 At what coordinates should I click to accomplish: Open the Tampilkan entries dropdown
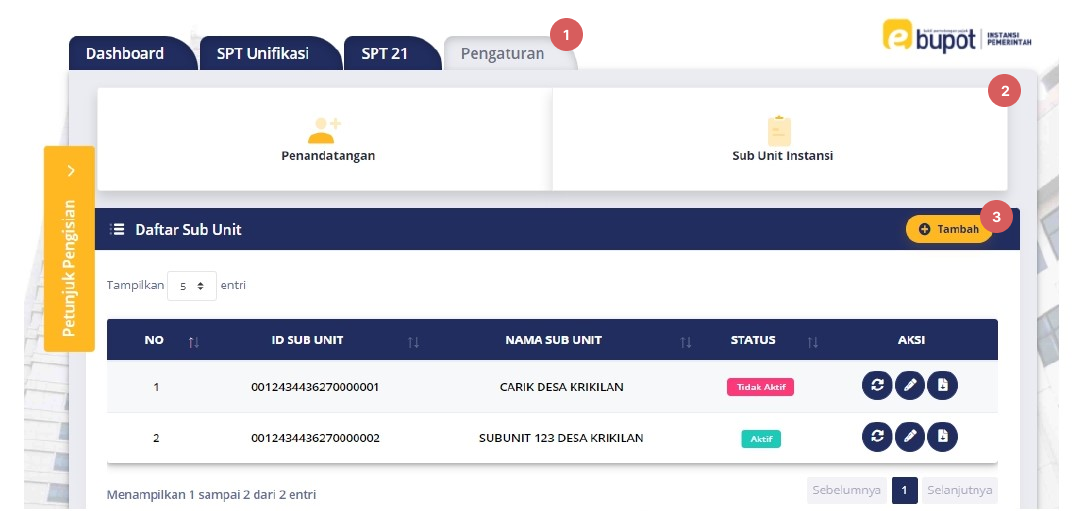pos(192,285)
